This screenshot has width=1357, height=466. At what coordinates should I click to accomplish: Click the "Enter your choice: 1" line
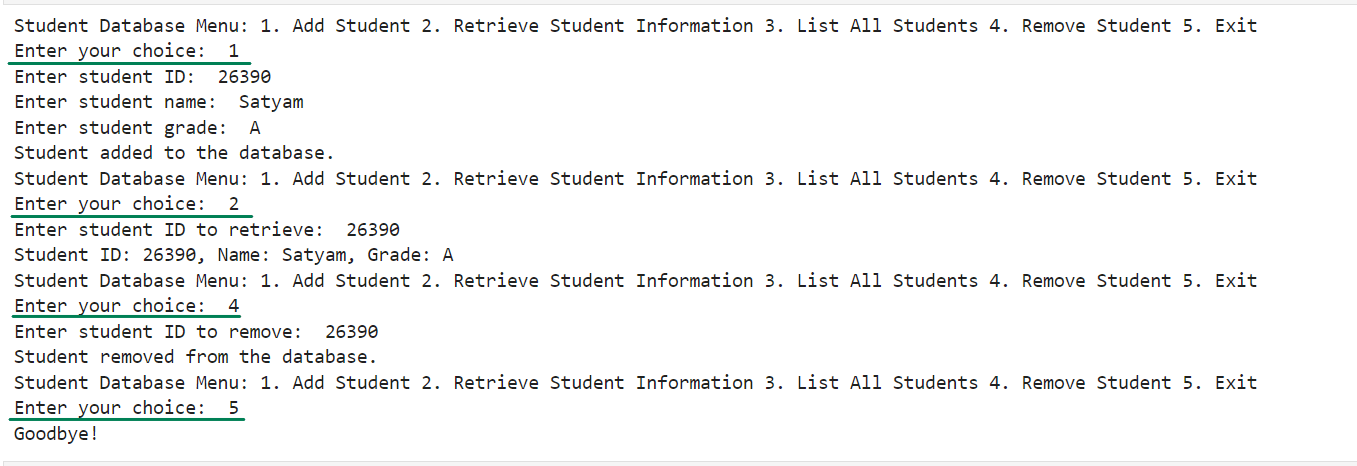pyautogui.click(x=126, y=51)
